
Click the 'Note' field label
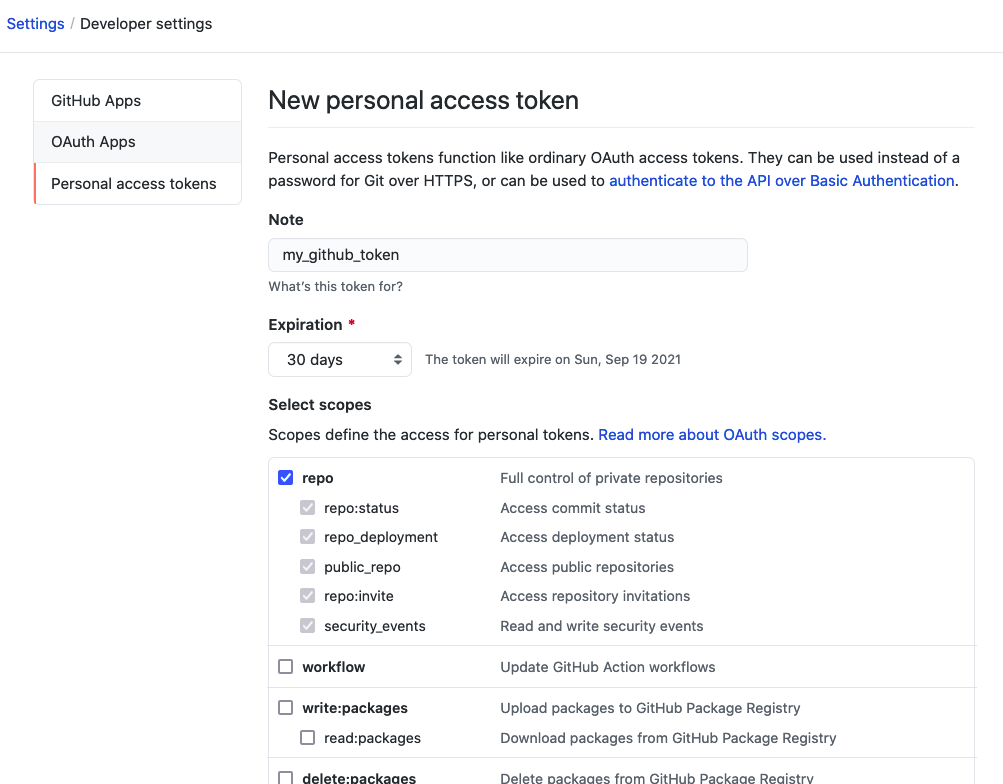pyautogui.click(x=286, y=220)
